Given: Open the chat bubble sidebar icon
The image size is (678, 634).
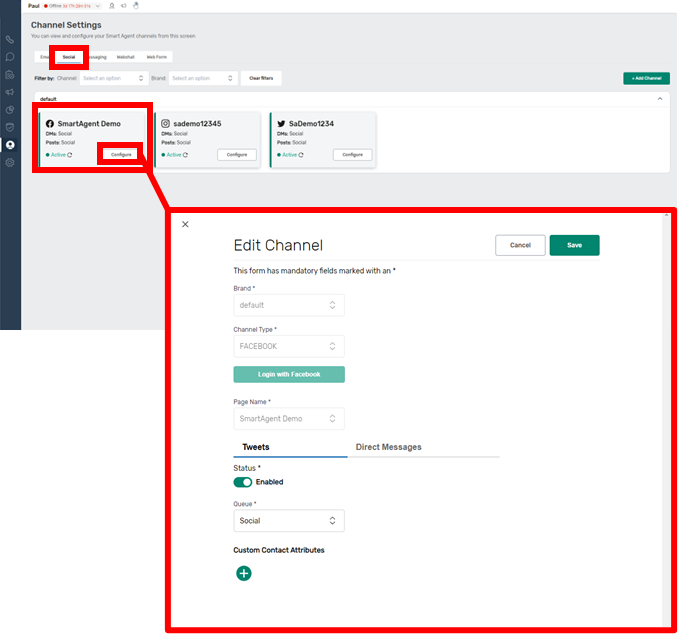Looking at the screenshot, I should 10,57.
